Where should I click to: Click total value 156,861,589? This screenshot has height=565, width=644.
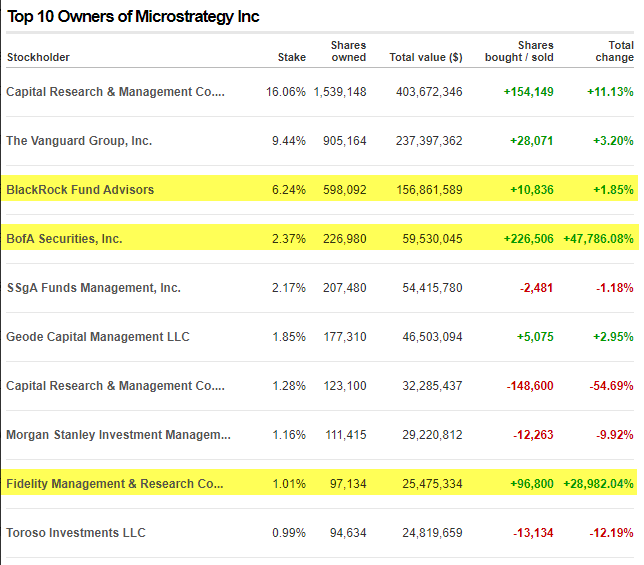coord(430,190)
